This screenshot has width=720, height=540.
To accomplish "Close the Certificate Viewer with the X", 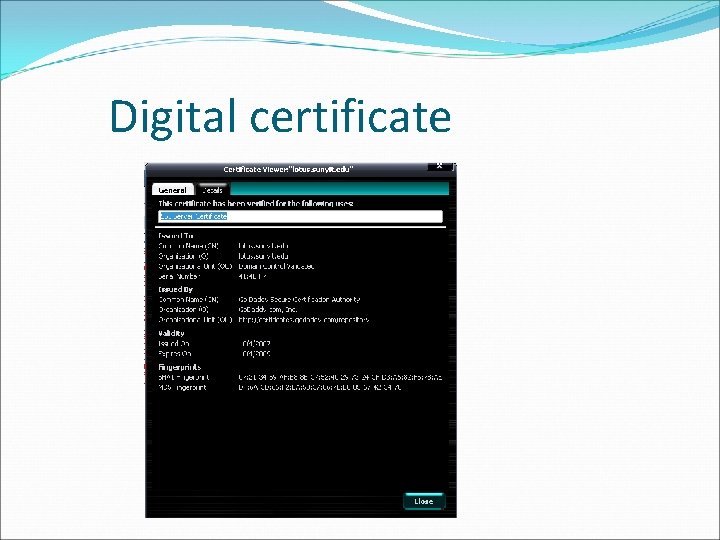I will [439, 166].
